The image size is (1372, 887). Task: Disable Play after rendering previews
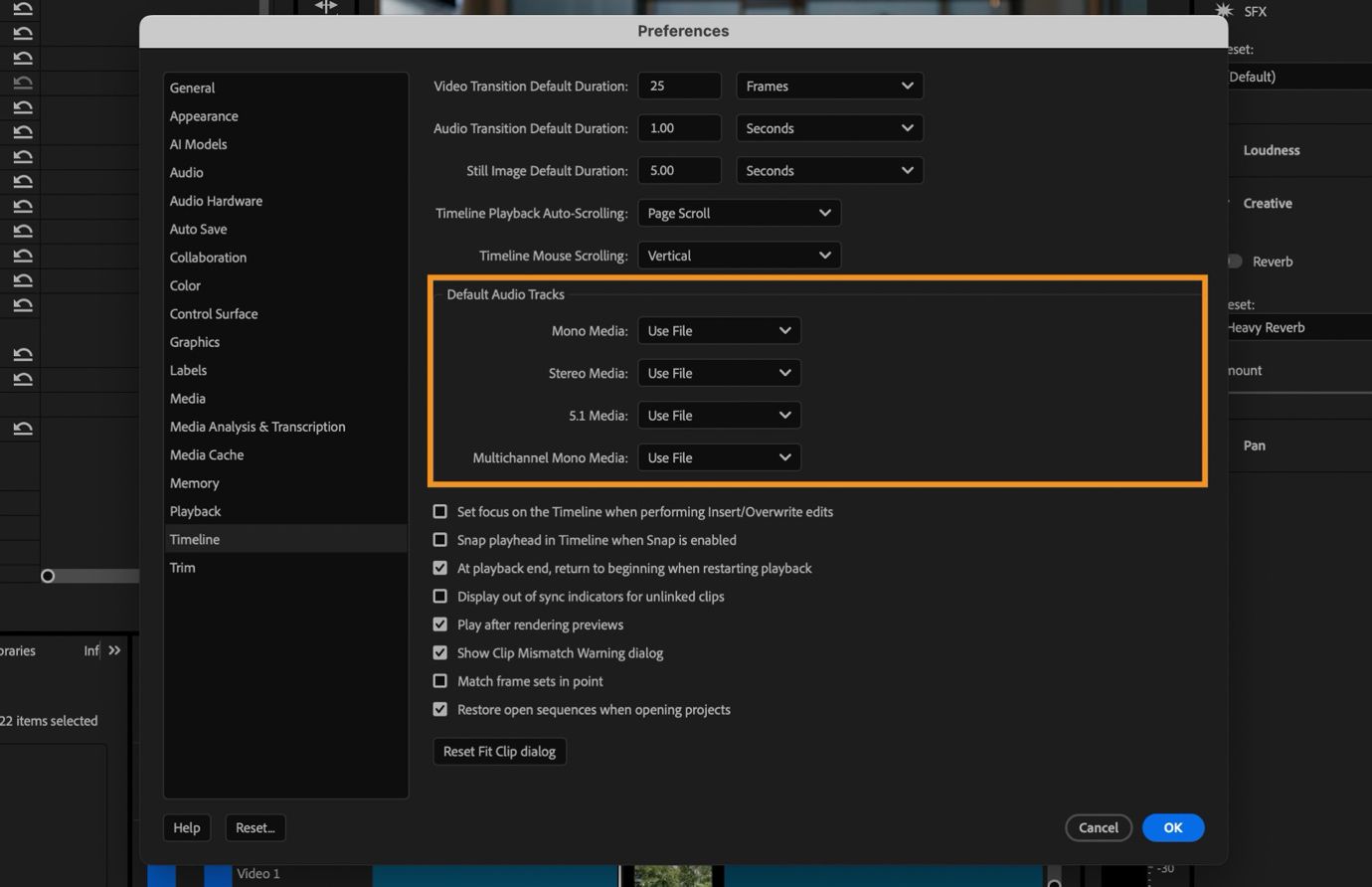point(440,624)
